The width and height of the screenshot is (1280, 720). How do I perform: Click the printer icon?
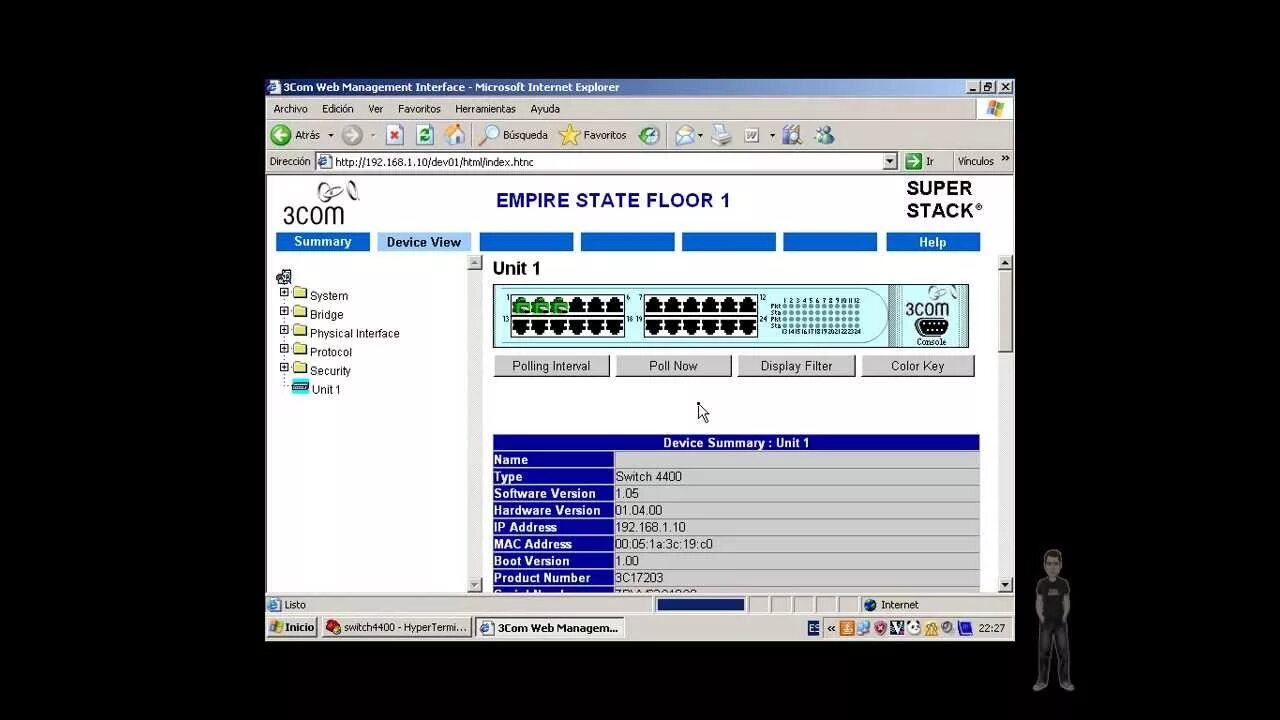pos(722,135)
